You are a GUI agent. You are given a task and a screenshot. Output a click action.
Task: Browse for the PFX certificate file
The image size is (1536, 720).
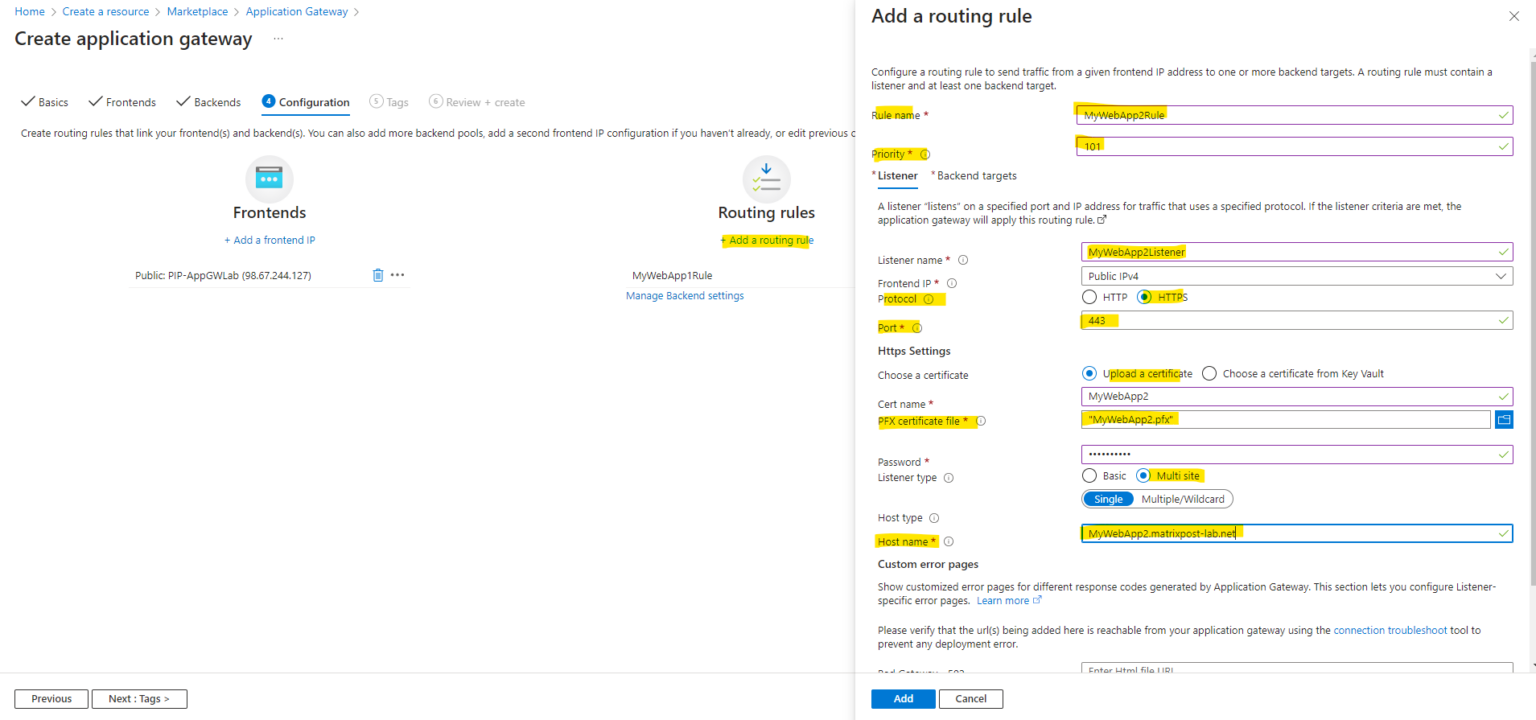click(1504, 419)
